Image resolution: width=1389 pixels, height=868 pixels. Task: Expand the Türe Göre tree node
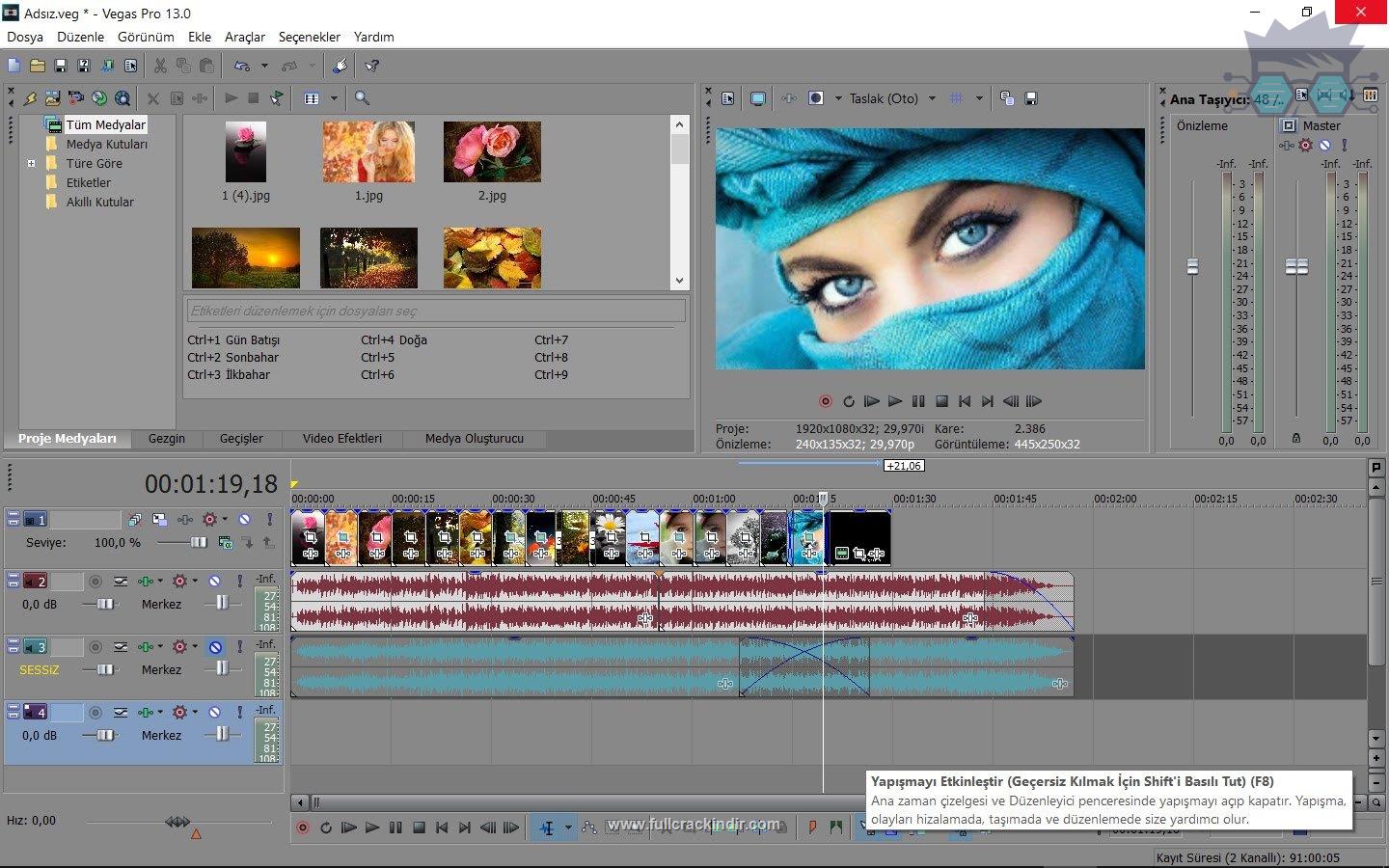tap(31, 163)
